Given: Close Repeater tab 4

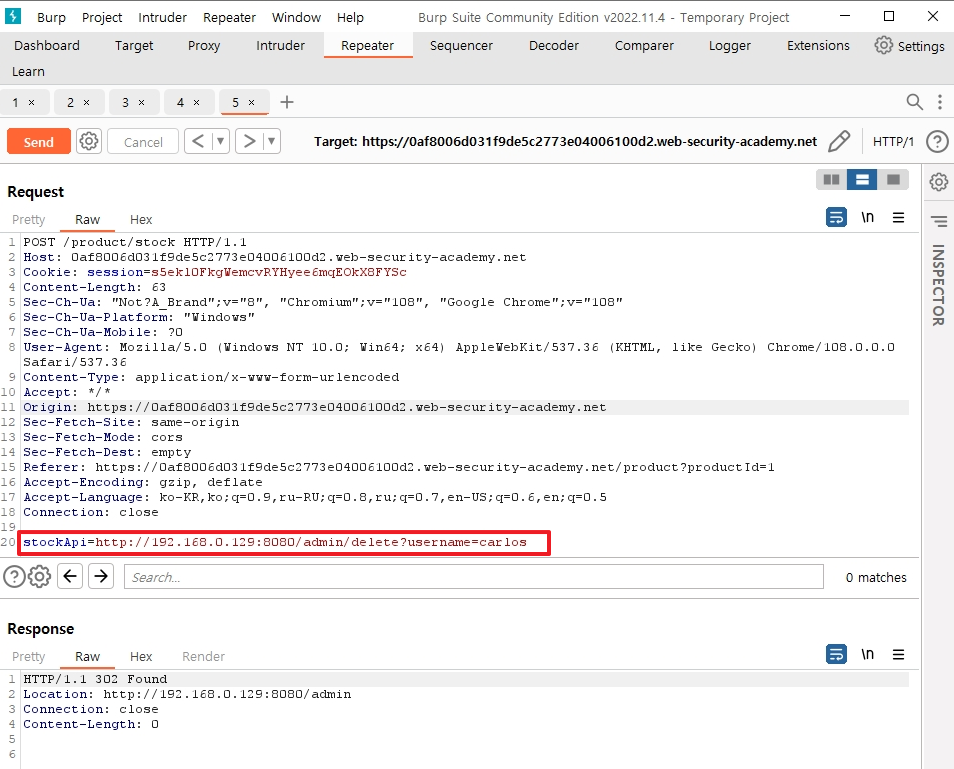Looking at the screenshot, I should click(197, 103).
